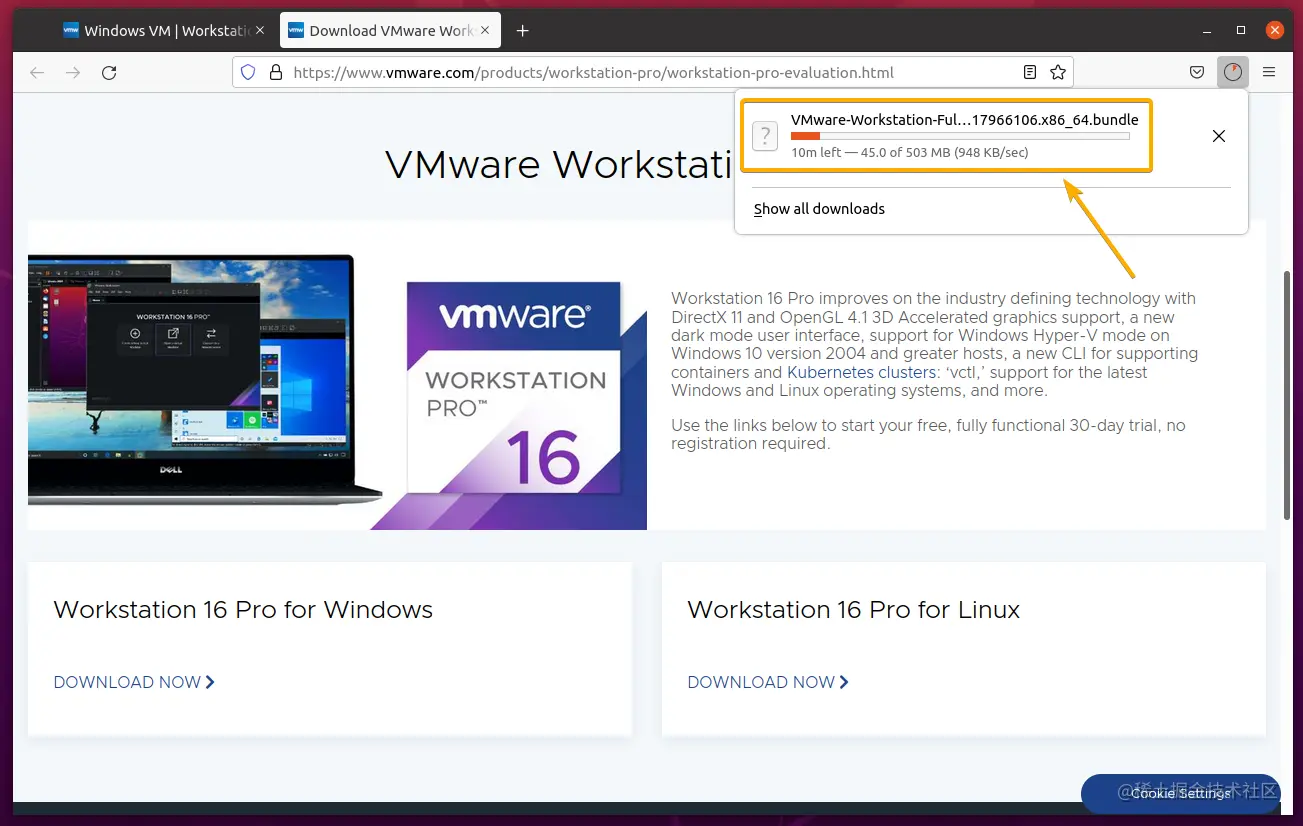Bookmark this page via the star icon

pos(1058,72)
